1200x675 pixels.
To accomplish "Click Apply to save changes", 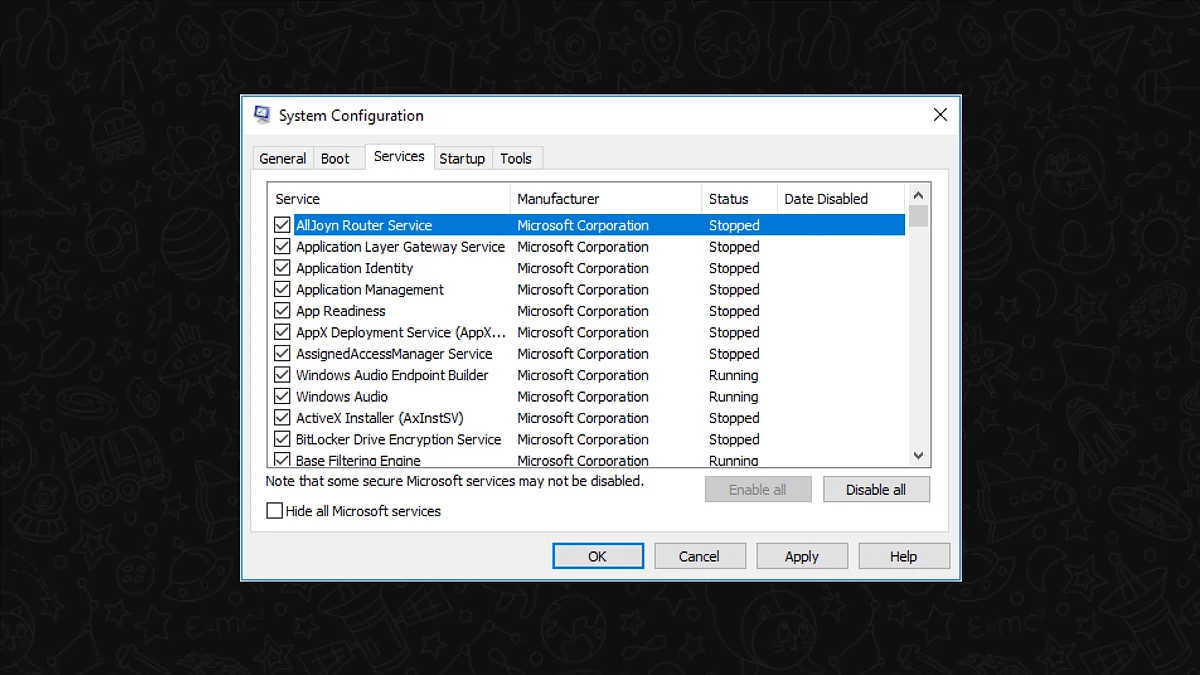I will 801,555.
